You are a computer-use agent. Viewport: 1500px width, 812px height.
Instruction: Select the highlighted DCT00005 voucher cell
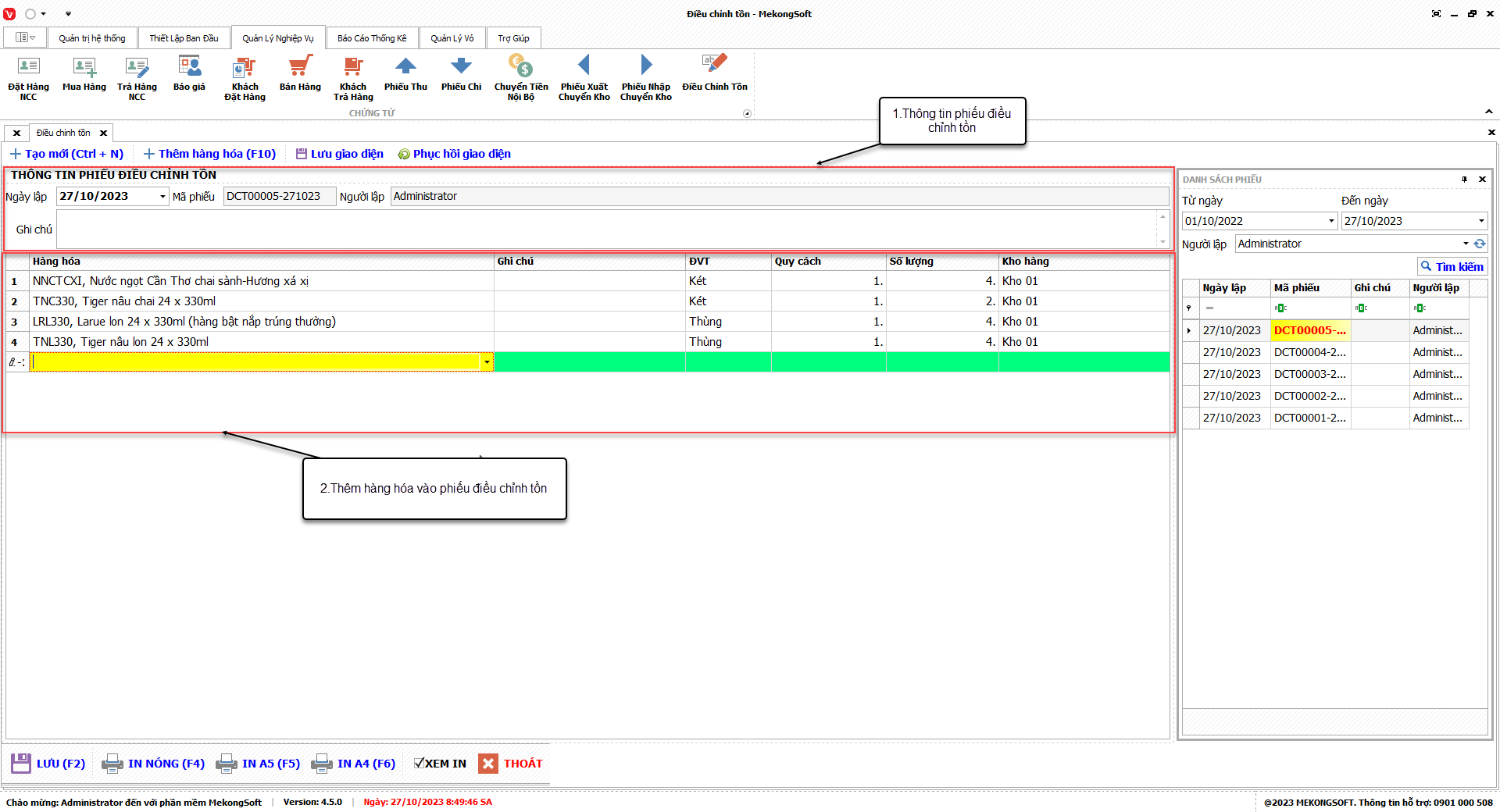coord(1310,331)
